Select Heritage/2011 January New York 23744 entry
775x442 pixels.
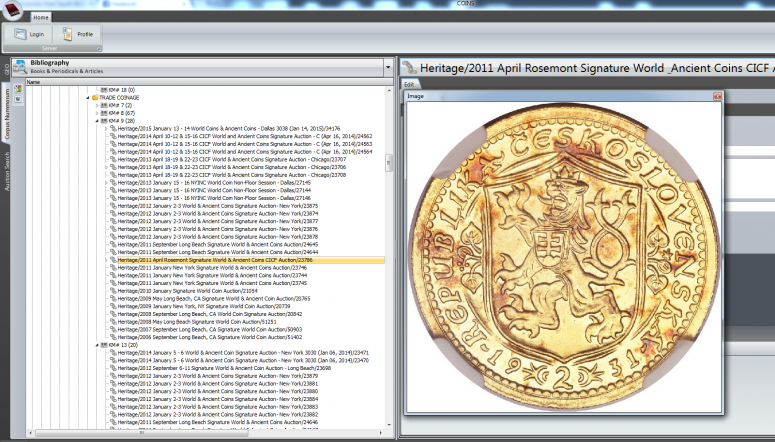(x=212, y=275)
